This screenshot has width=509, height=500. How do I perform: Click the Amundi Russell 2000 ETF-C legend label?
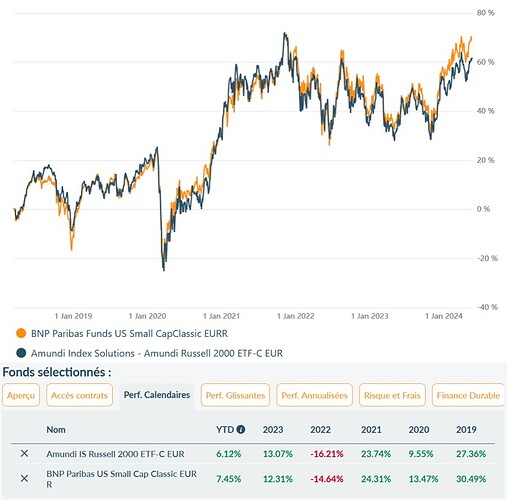(x=157, y=353)
